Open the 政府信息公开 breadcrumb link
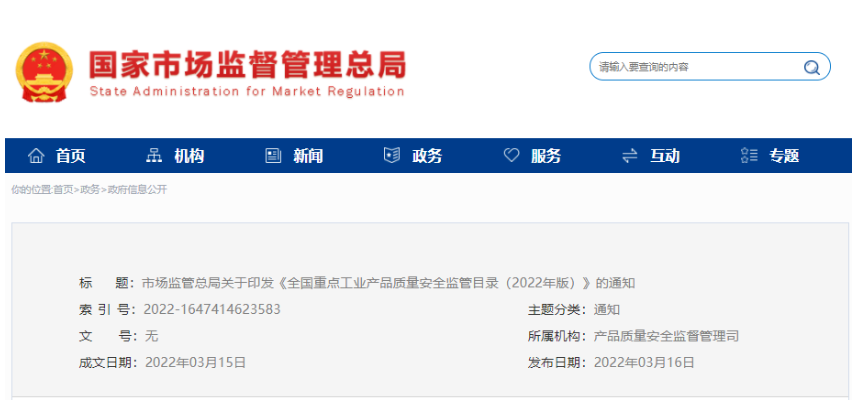862x408 pixels. 137,190
